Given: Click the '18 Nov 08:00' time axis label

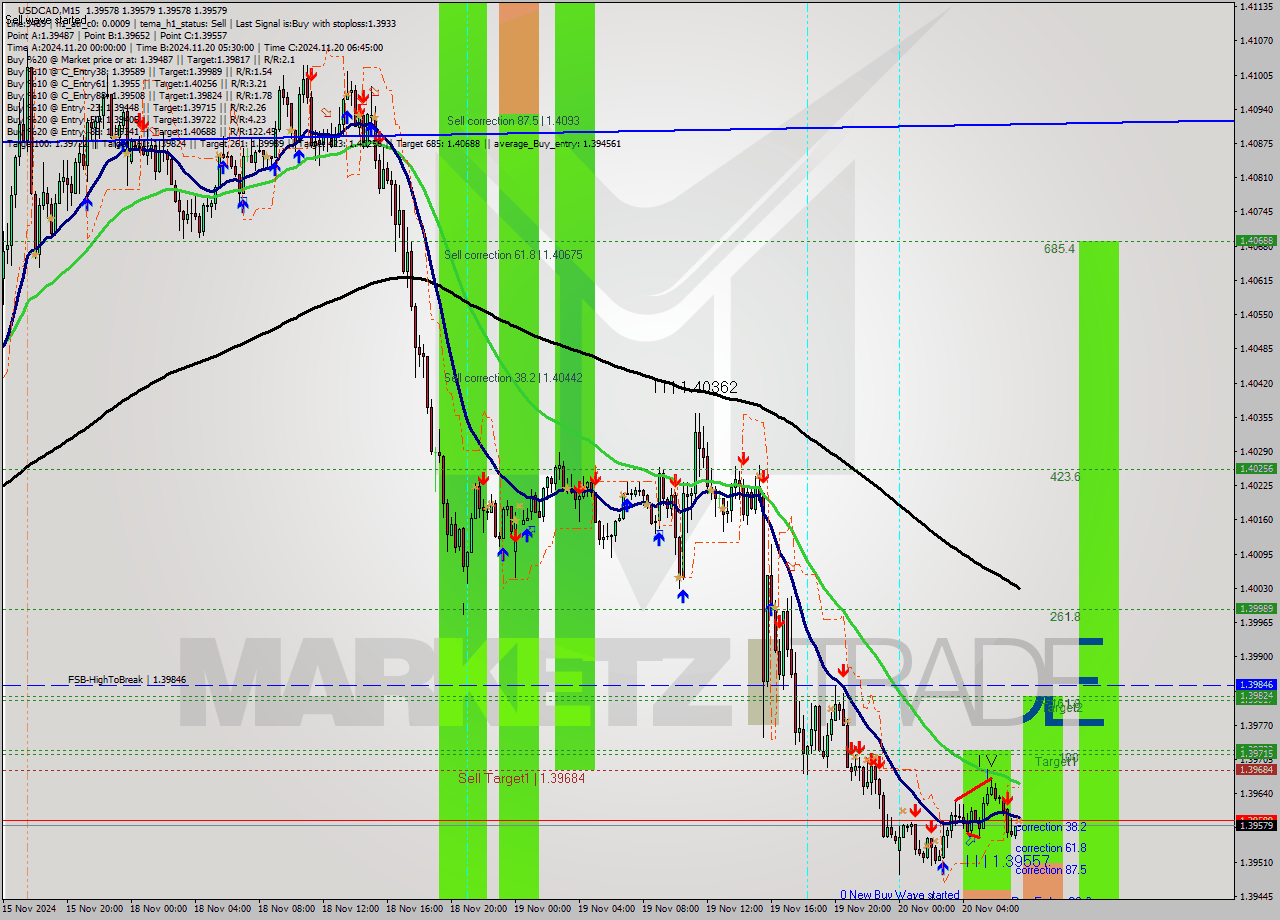Looking at the screenshot, I should click(287, 909).
